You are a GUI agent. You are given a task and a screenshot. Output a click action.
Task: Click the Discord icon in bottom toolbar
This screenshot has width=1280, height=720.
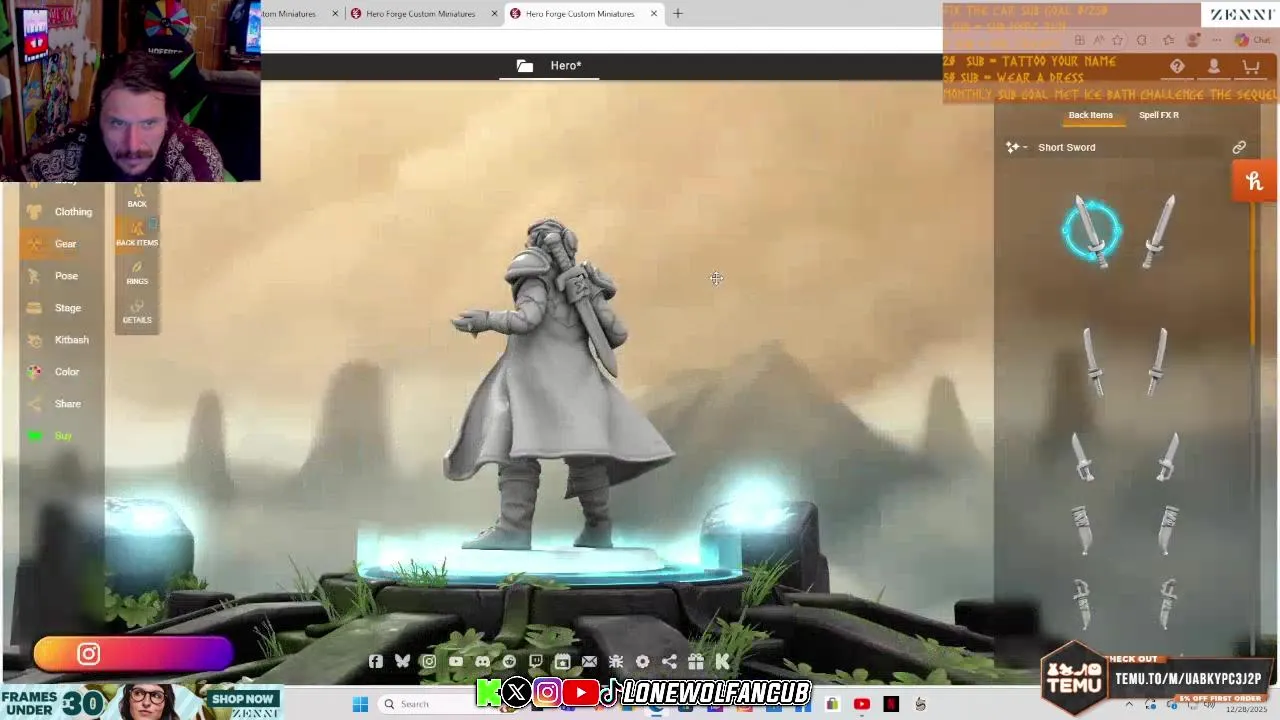pos(483,661)
